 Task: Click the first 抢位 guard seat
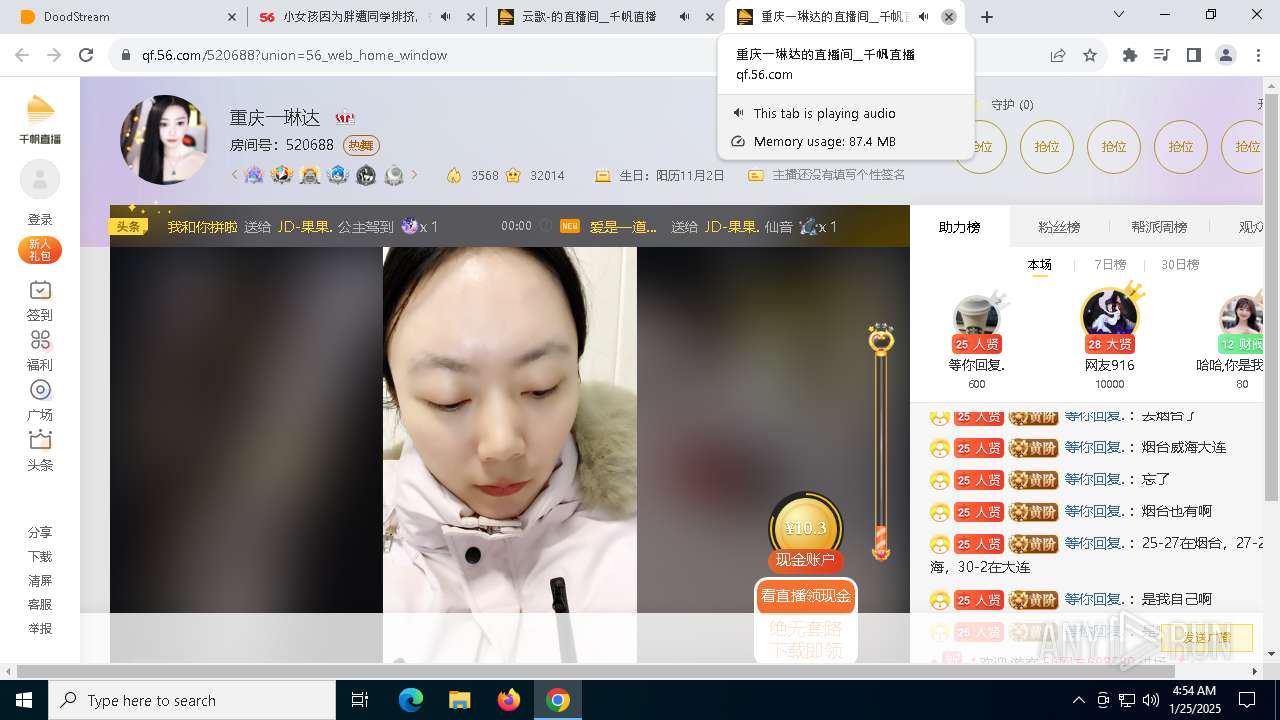[x=980, y=147]
